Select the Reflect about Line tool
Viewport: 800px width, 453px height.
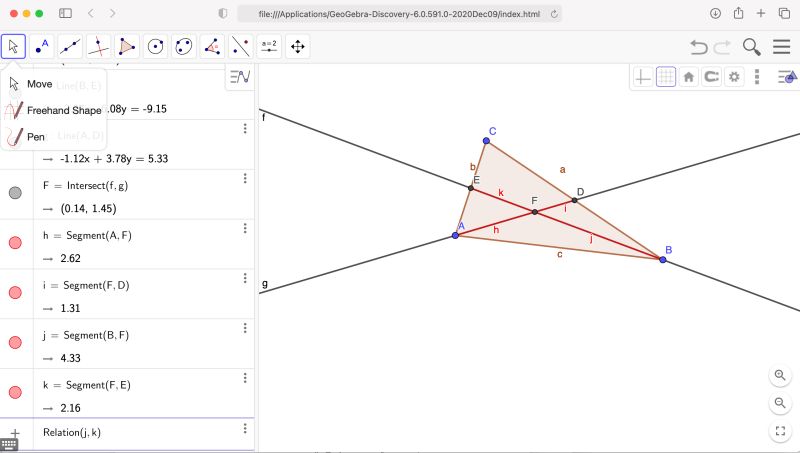coord(241,46)
